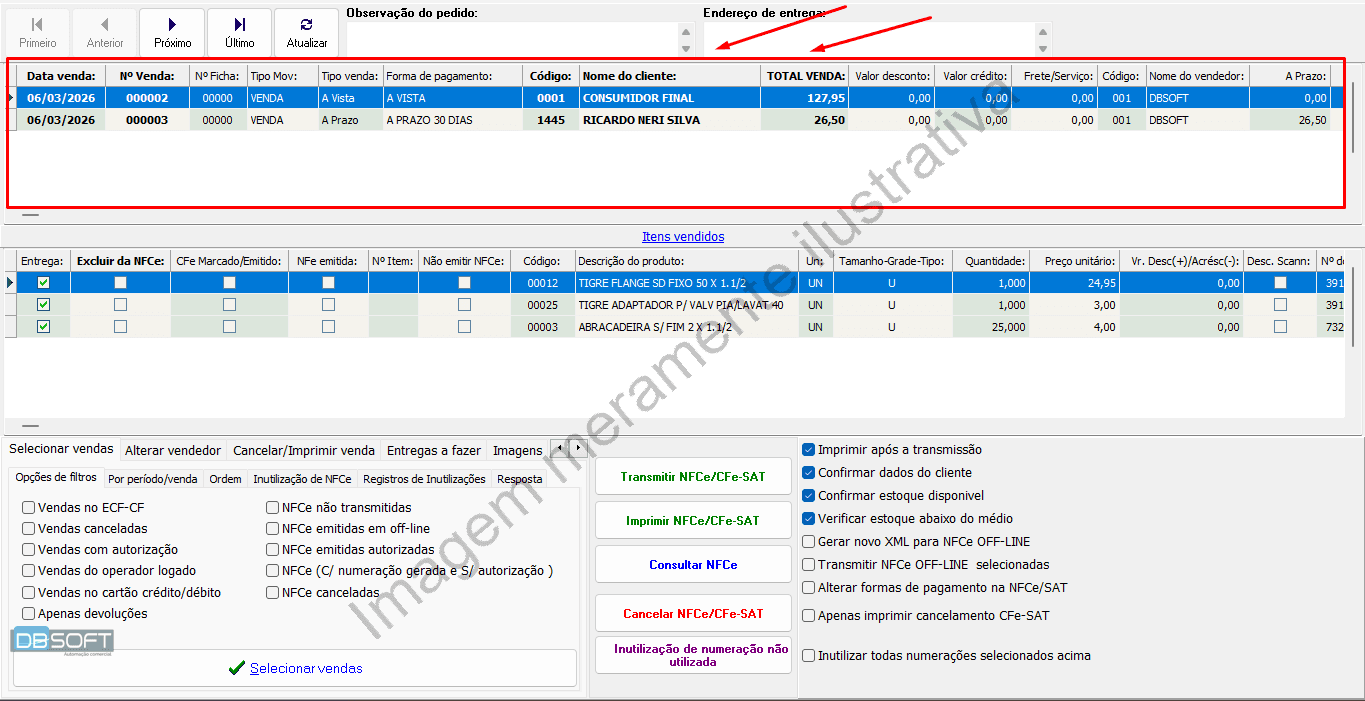Switch to the Alterar vendedor tab
Viewport: 1365px width, 701px height.
[173, 451]
